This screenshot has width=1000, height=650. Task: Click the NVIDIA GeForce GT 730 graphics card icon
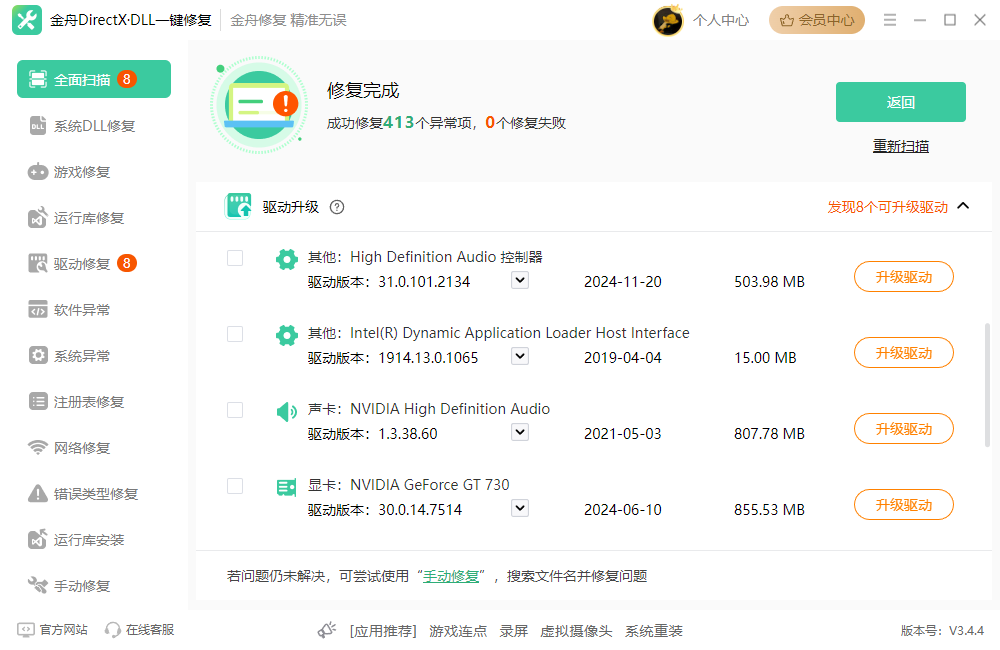click(x=287, y=487)
